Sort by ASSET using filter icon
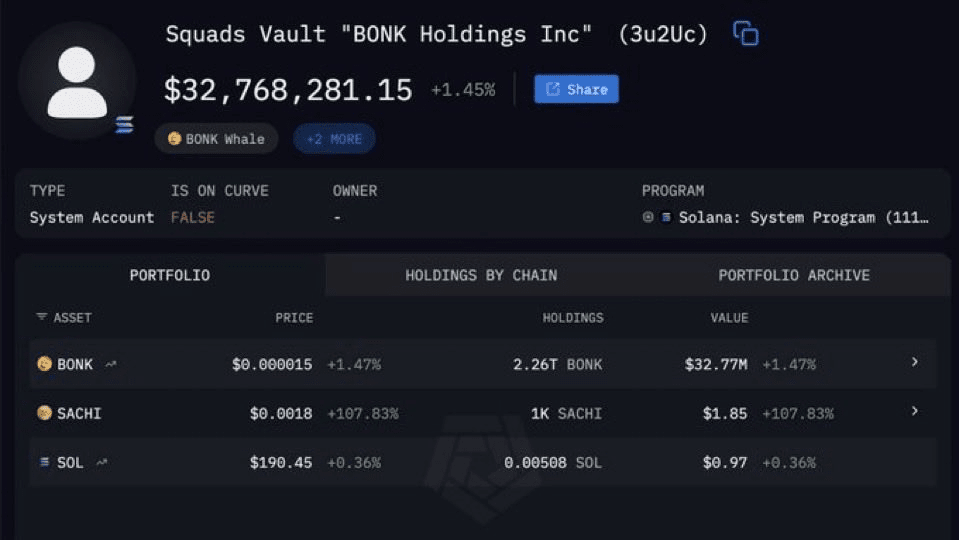The height and width of the screenshot is (540, 959). tap(41, 317)
